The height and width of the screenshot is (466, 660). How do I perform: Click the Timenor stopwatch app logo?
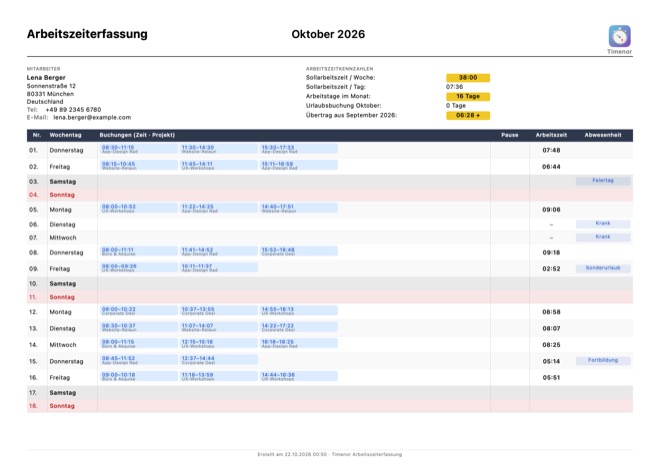pyautogui.click(x=619, y=36)
